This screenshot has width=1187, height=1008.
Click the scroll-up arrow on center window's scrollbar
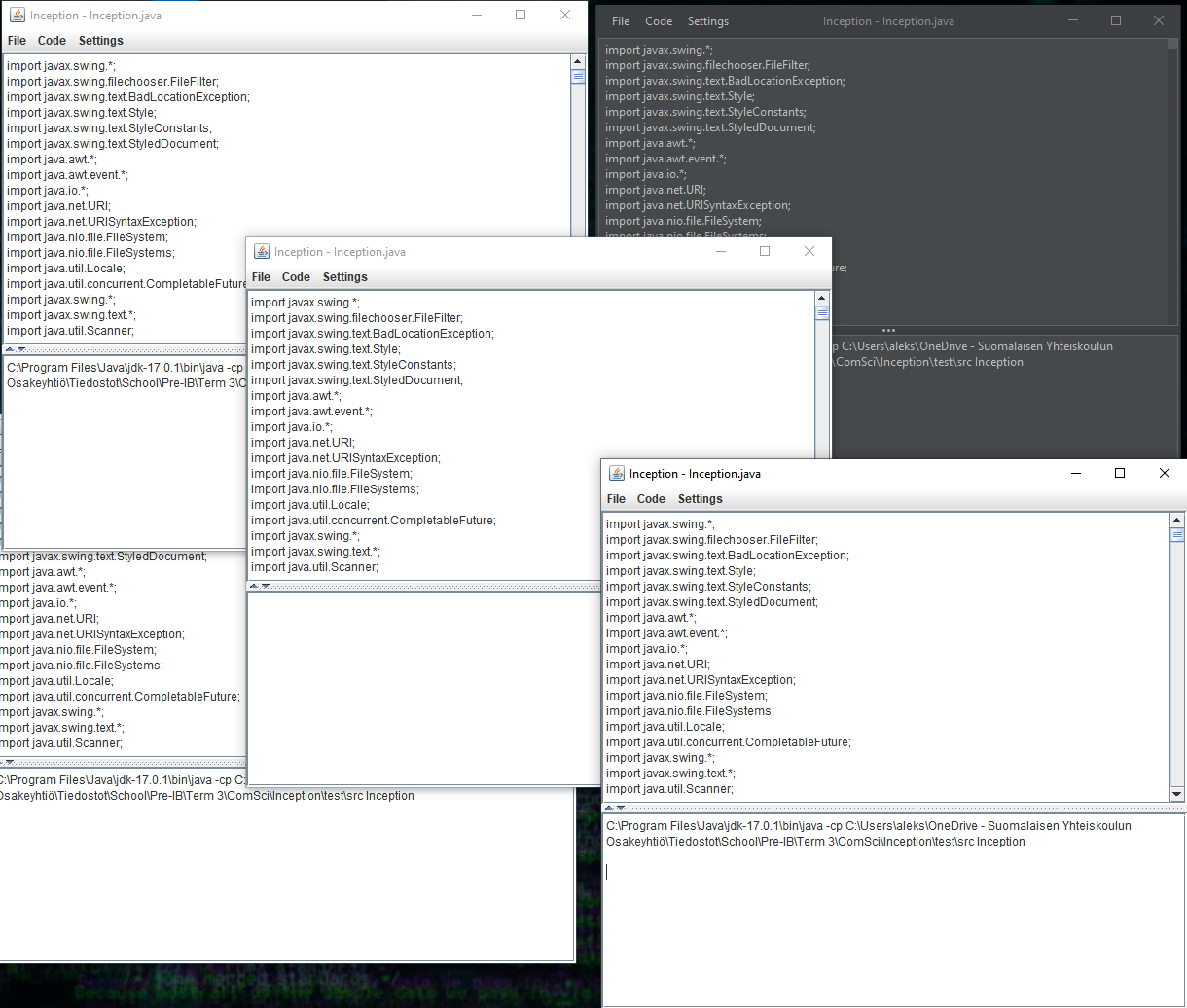point(822,299)
